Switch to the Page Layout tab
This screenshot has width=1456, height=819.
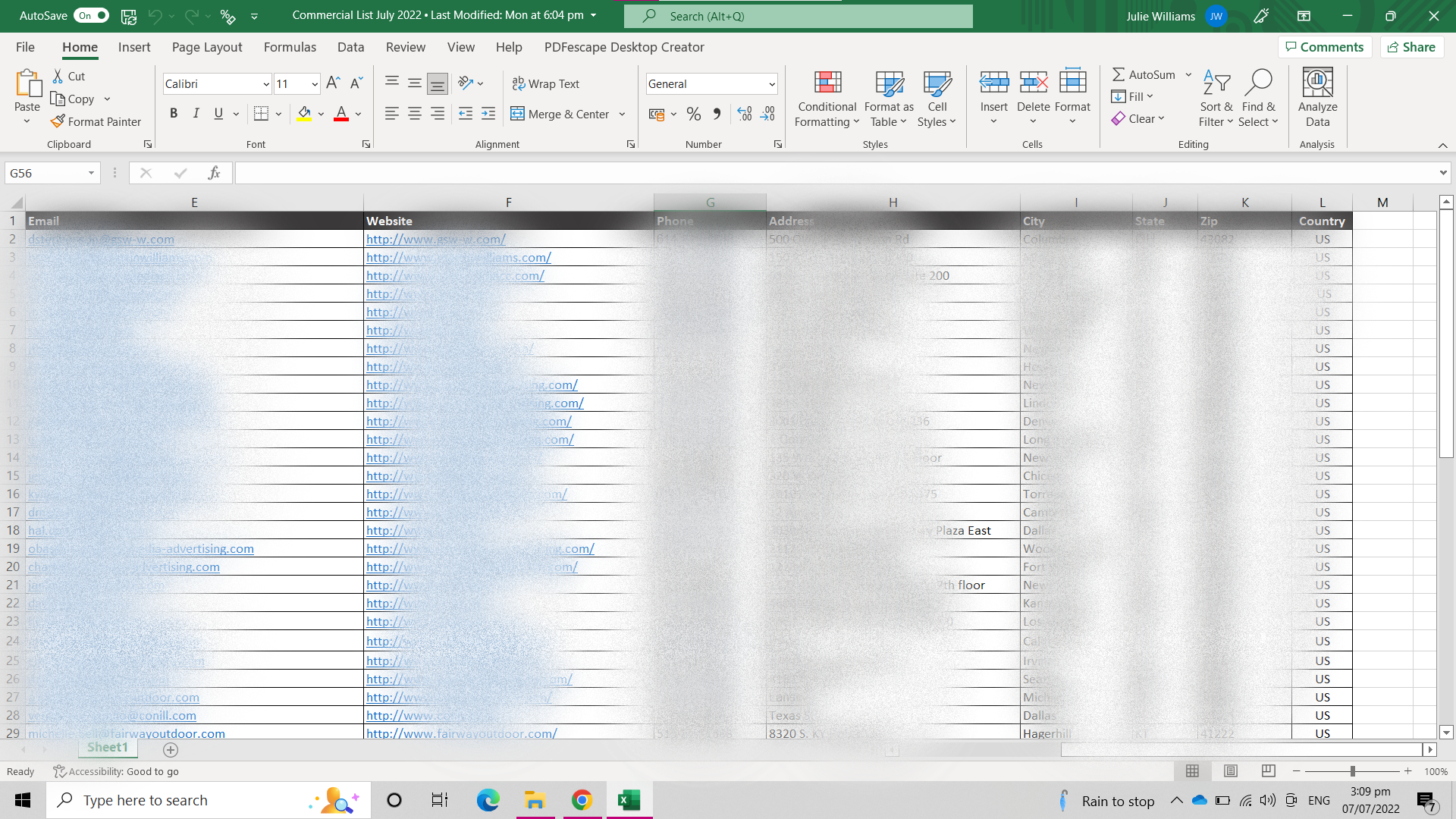pyautogui.click(x=207, y=47)
